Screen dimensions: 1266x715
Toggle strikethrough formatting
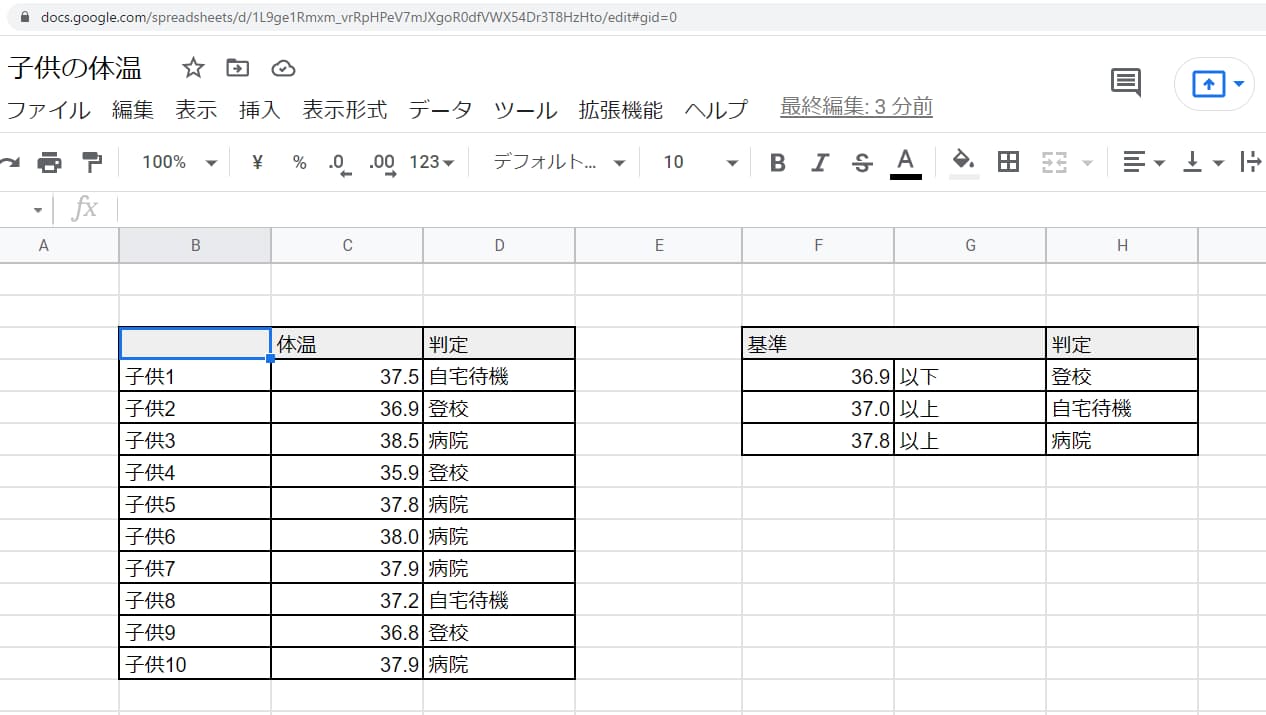[862, 163]
